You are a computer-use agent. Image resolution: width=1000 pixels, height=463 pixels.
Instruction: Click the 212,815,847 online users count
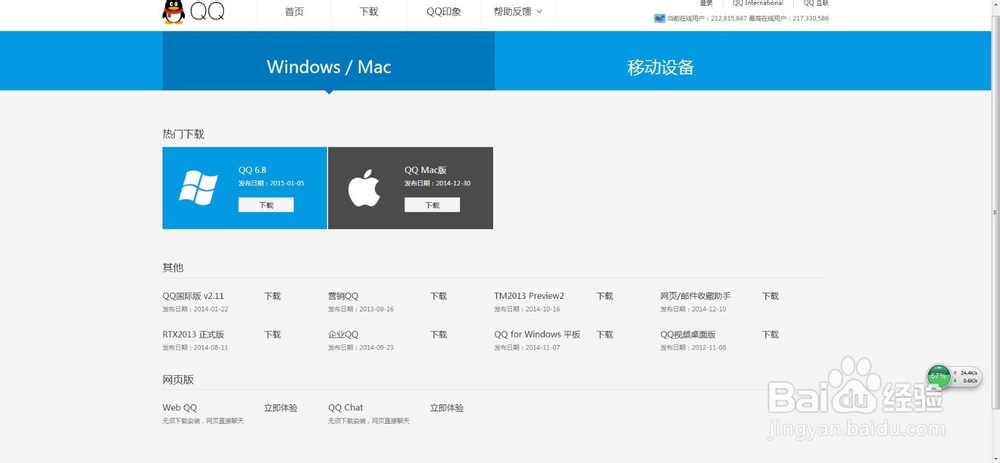point(728,18)
